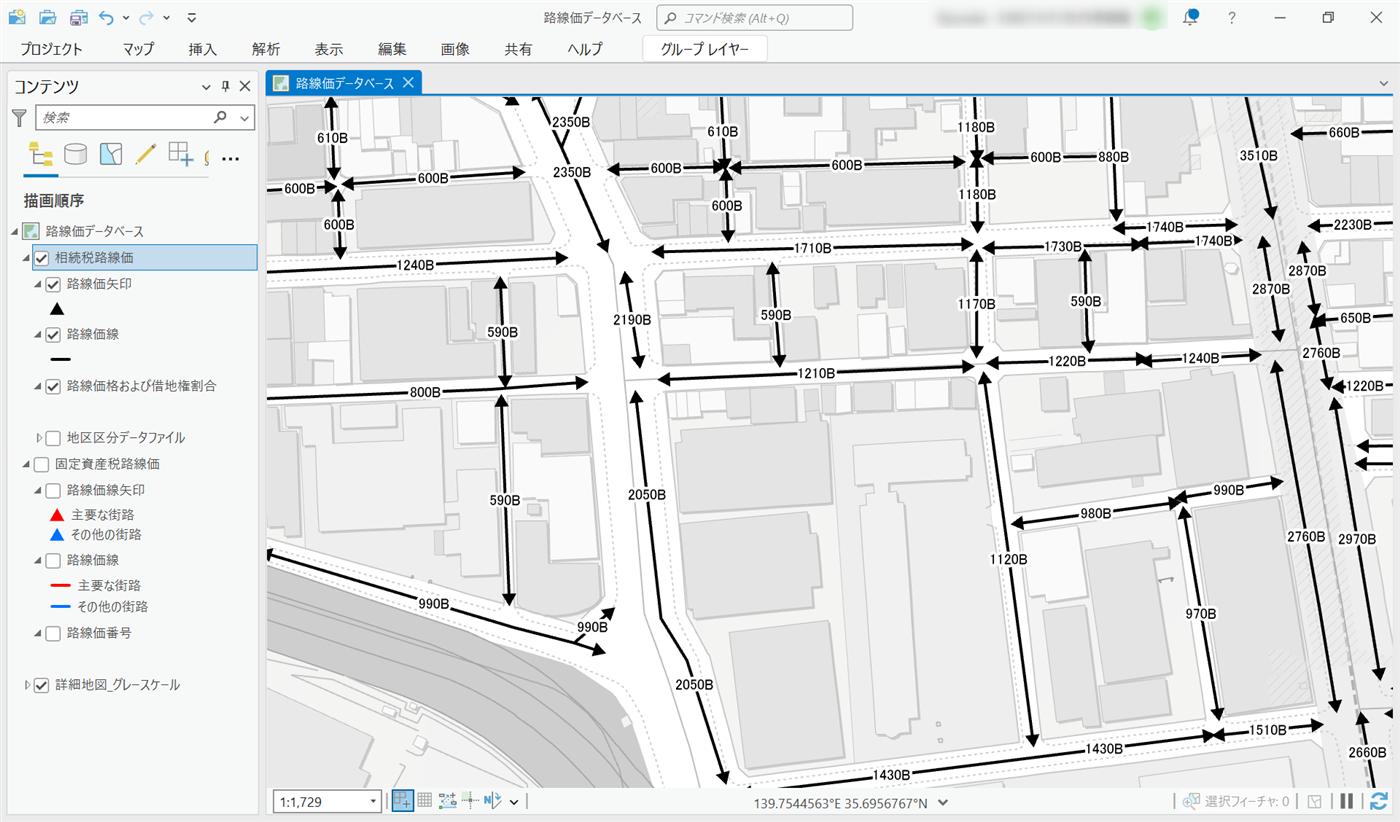Screen dimensions: 1400x822
Task: Enable the 固定資産税路線価 group layer checkbox
Action: pyautogui.click(x=42, y=464)
